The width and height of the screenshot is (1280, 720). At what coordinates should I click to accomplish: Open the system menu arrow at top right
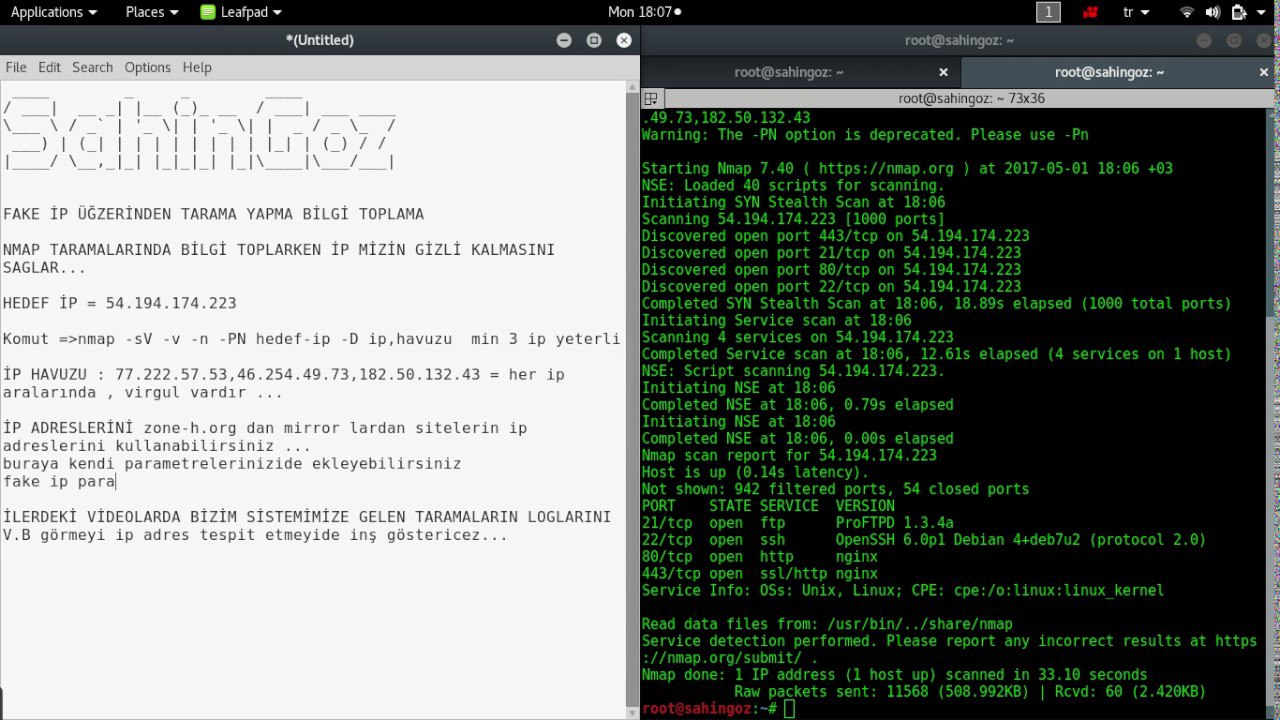click(x=1261, y=12)
